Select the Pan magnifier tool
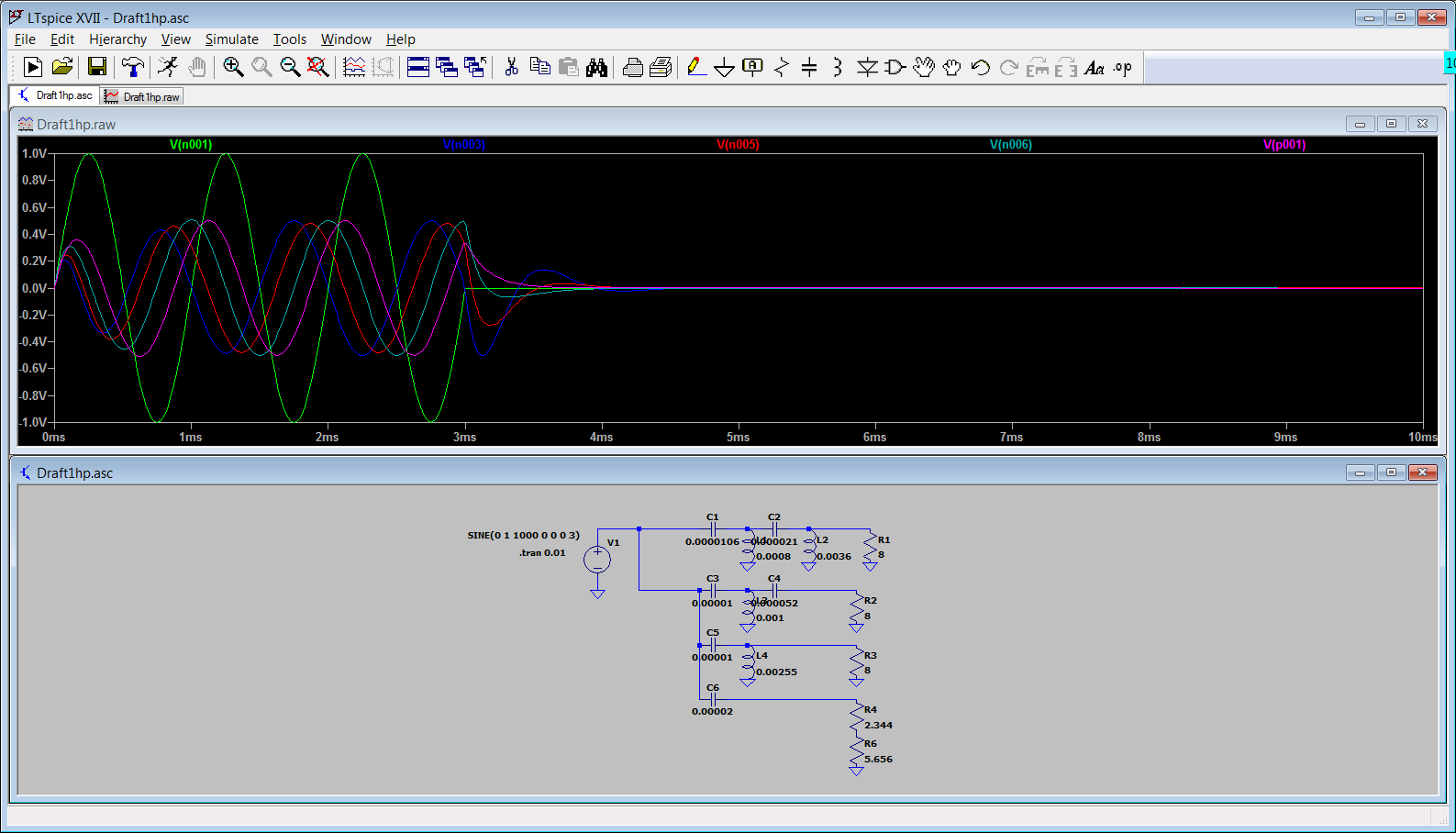1456x833 pixels. click(261, 67)
